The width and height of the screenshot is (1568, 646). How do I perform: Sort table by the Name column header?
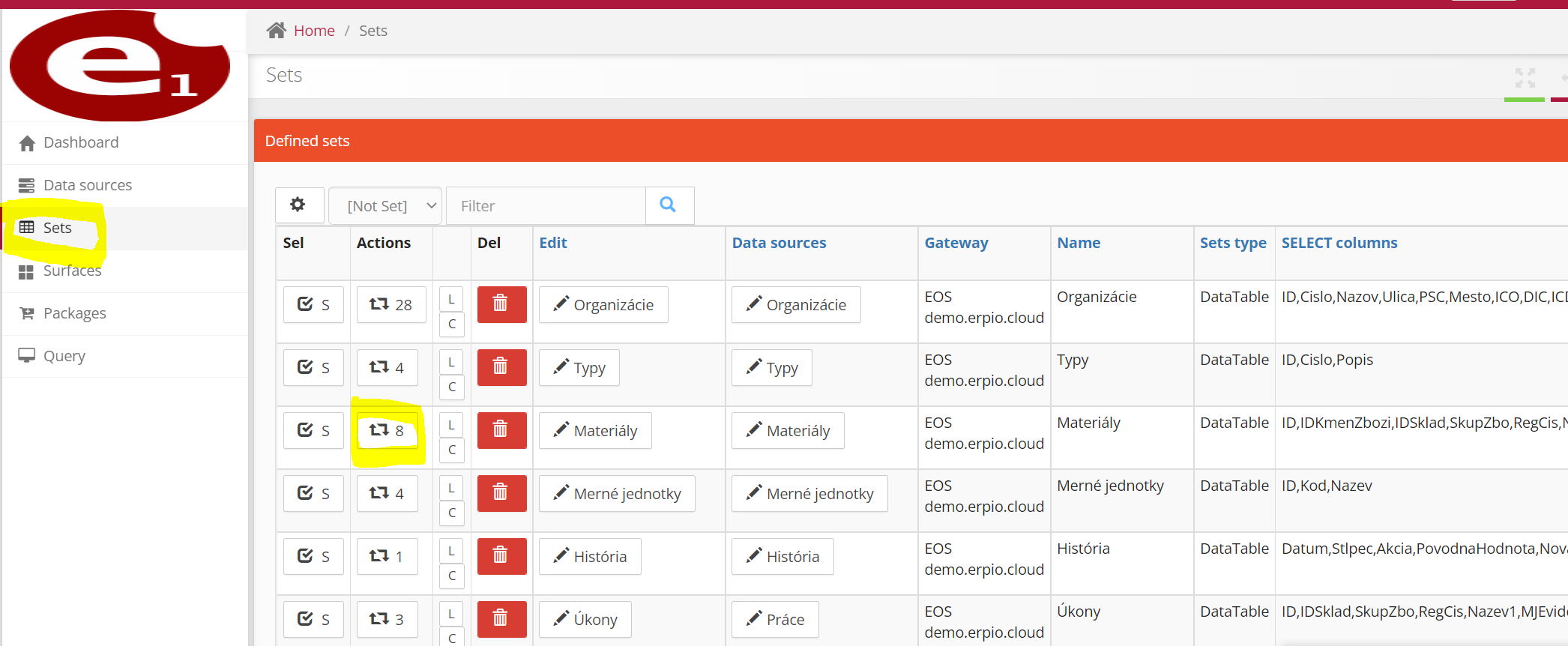pos(1078,243)
